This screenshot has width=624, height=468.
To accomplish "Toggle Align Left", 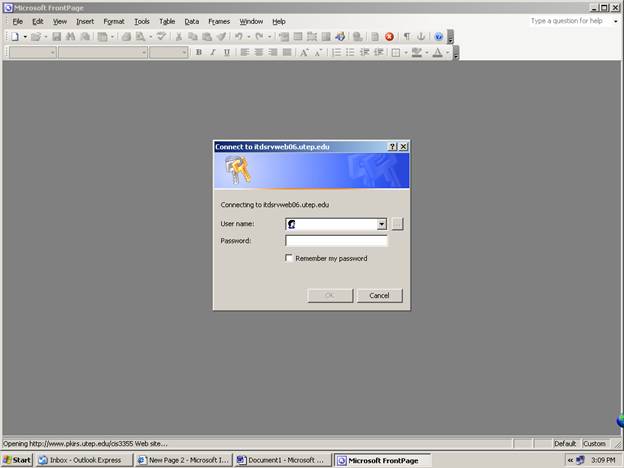I will coord(244,53).
